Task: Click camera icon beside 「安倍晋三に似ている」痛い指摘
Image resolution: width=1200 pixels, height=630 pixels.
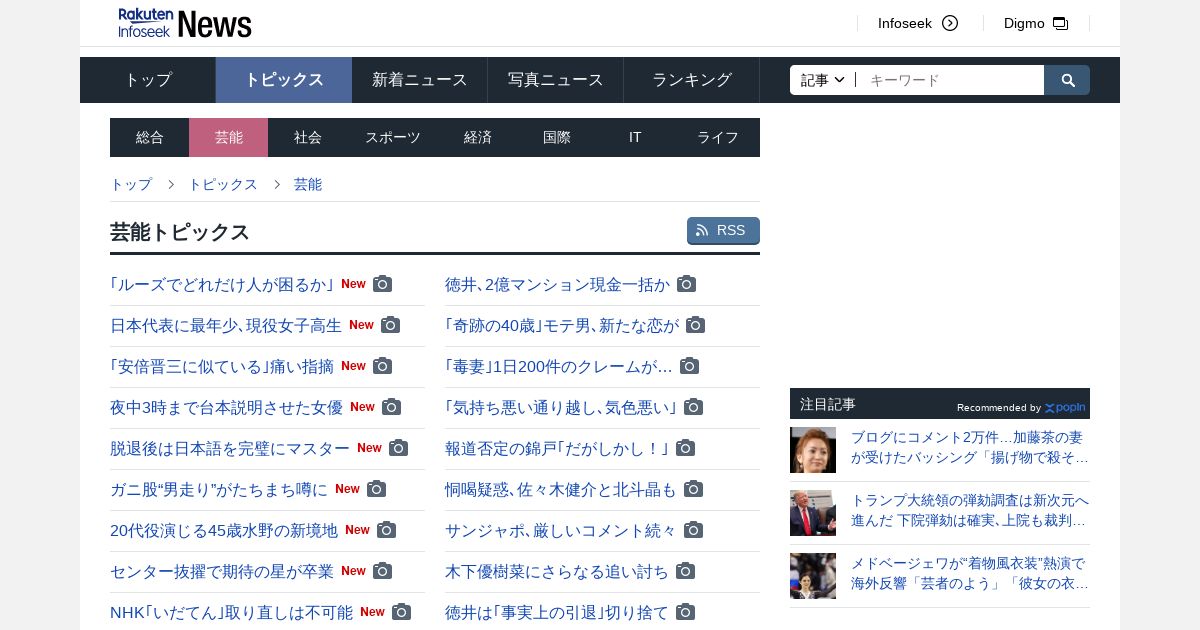Action: [x=383, y=366]
